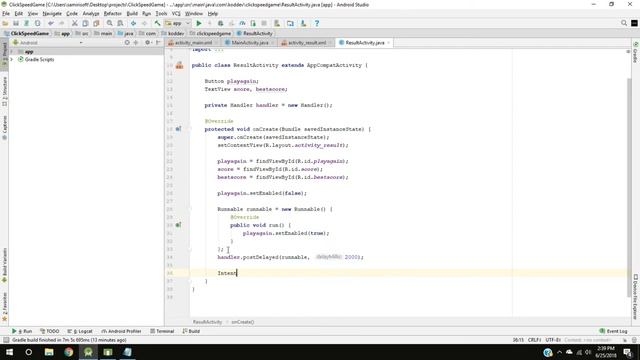Click the Paste toolbar icon
The height and width of the screenshot is (360, 640).
pyautogui.click(x=96, y=23)
